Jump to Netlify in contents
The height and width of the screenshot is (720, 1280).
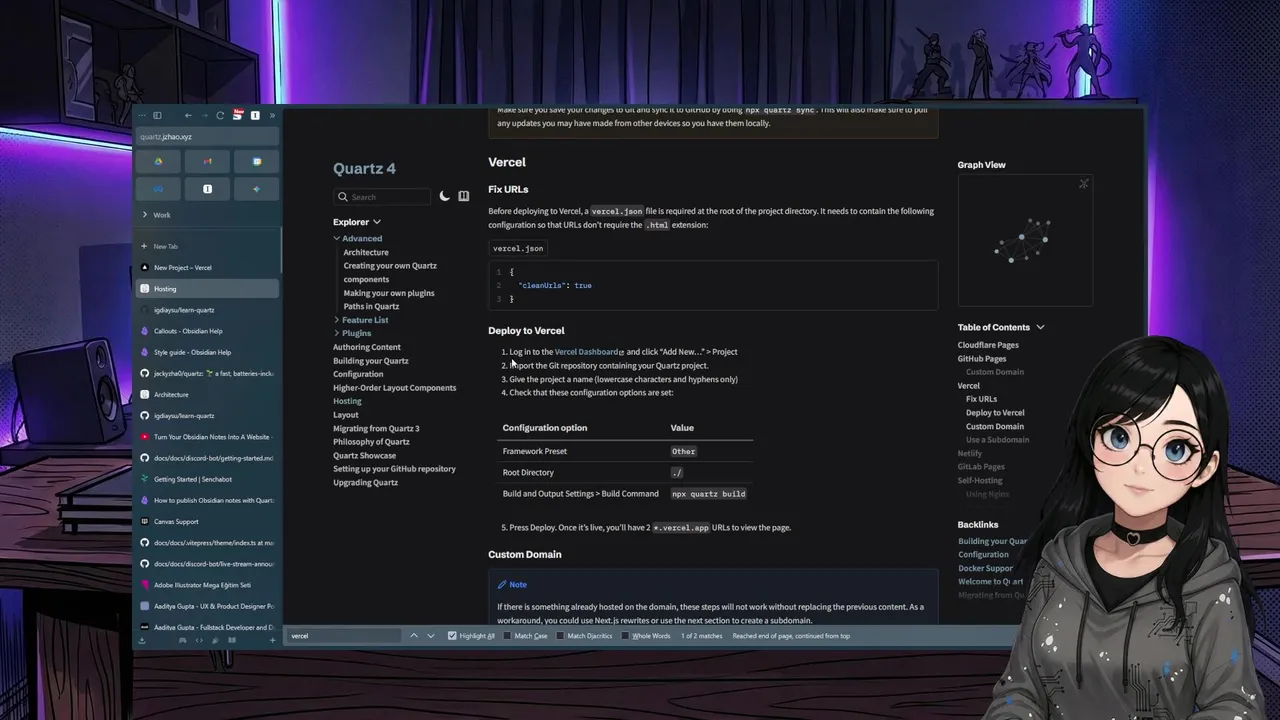click(970, 453)
